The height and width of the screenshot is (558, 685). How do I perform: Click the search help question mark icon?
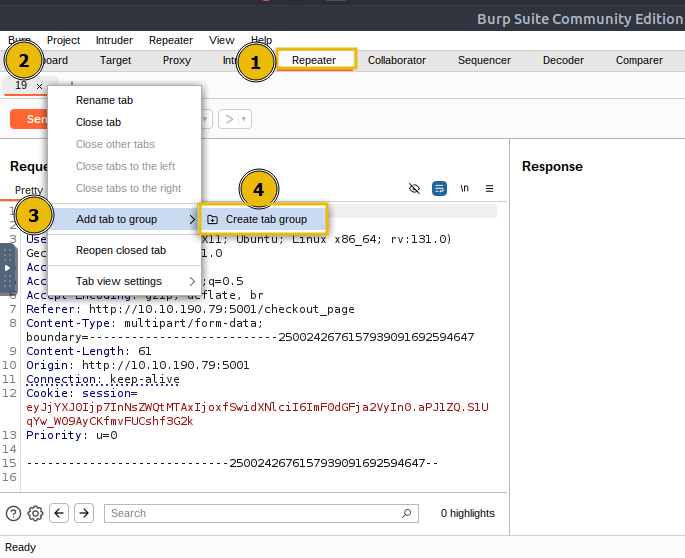point(13,513)
